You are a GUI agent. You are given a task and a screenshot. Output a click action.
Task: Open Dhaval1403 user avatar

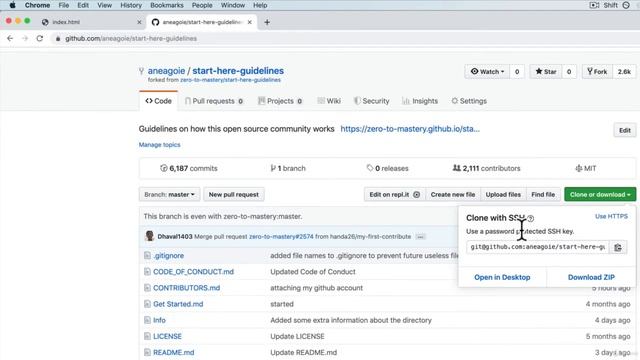click(149, 236)
